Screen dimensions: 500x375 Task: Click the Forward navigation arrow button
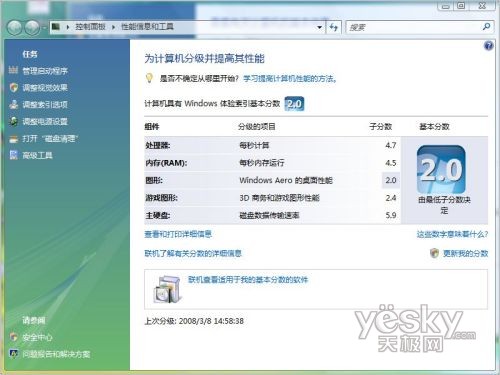tap(32, 27)
